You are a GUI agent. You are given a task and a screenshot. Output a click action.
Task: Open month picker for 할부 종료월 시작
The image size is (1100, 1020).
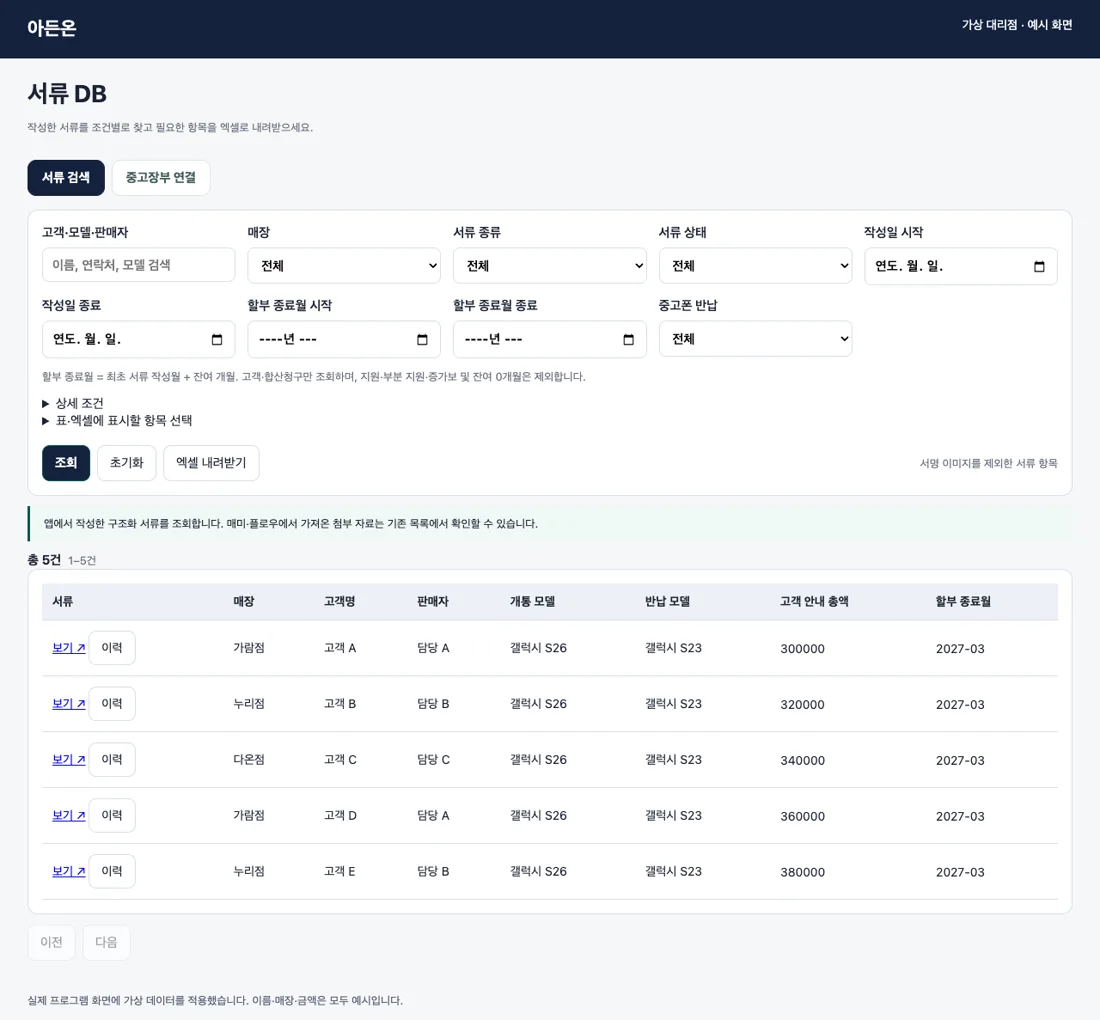(x=422, y=340)
